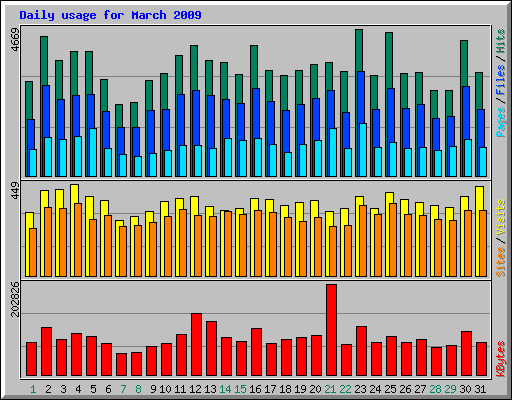Click the red KBytes bar for day 30
The width and height of the screenshot is (512, 400).
click(466, 354)
